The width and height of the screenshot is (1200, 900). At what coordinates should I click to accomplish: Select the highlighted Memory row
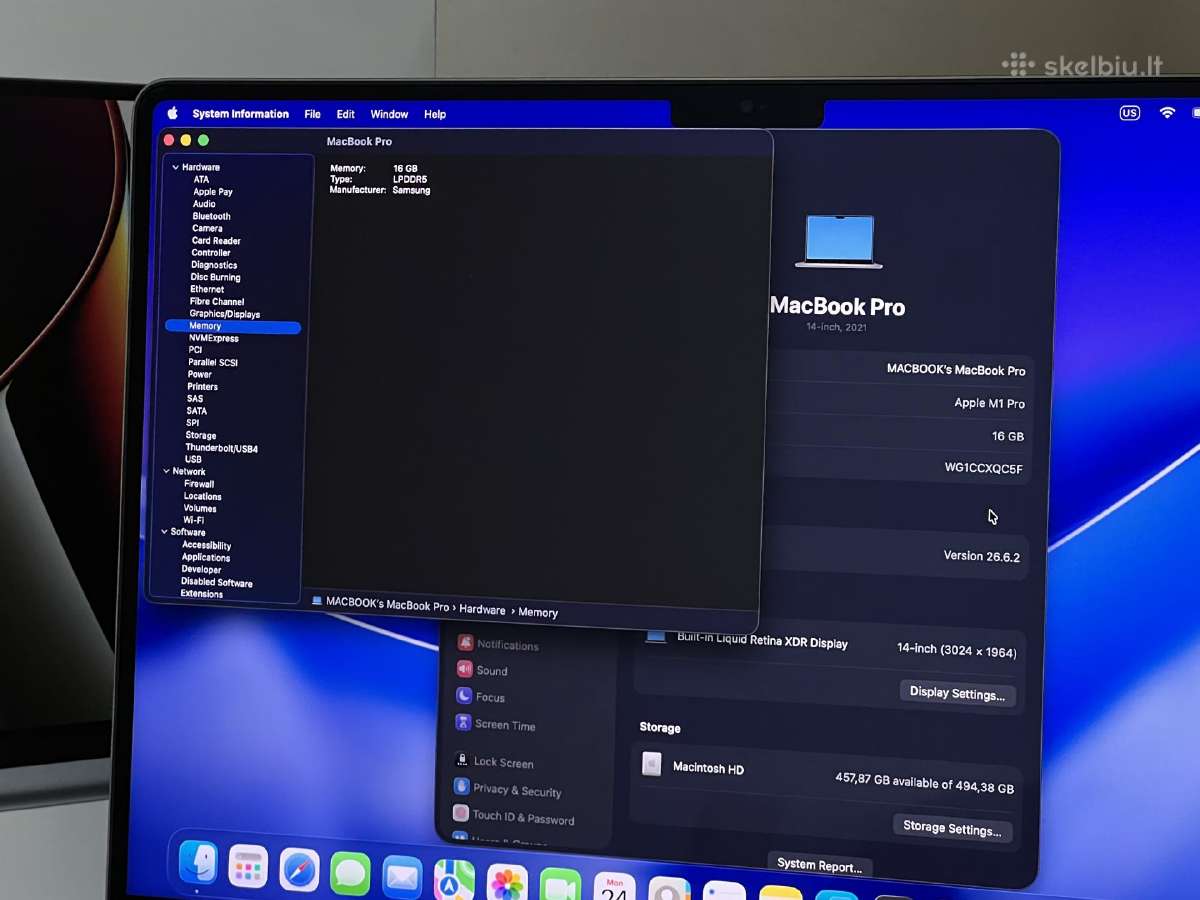pos(232,327)
